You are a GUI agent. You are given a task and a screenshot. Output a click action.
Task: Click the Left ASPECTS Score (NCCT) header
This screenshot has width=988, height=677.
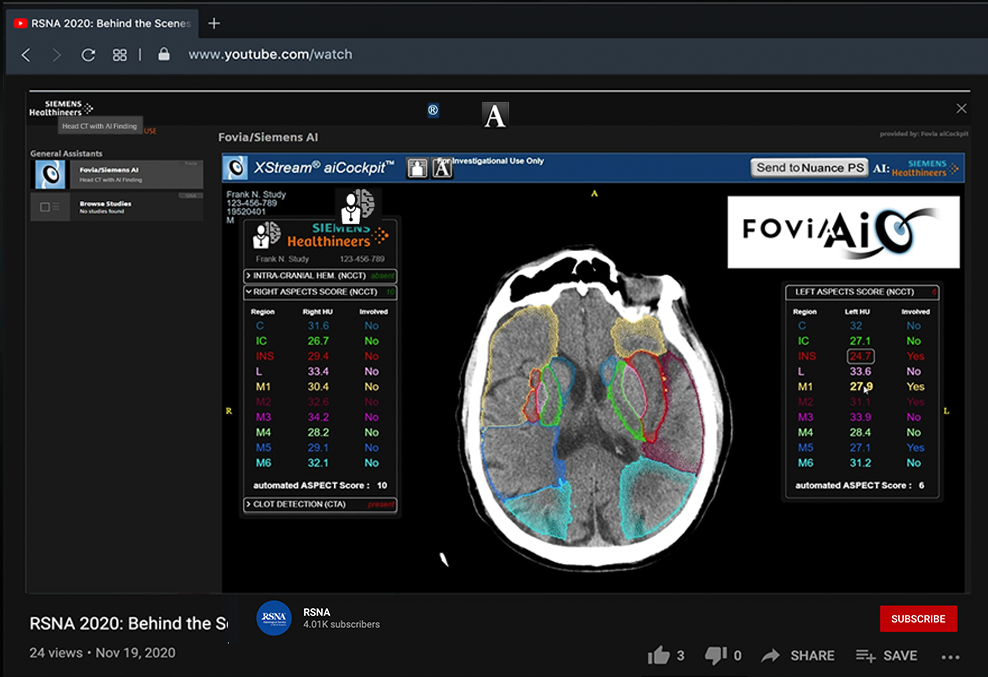[862, 292]
